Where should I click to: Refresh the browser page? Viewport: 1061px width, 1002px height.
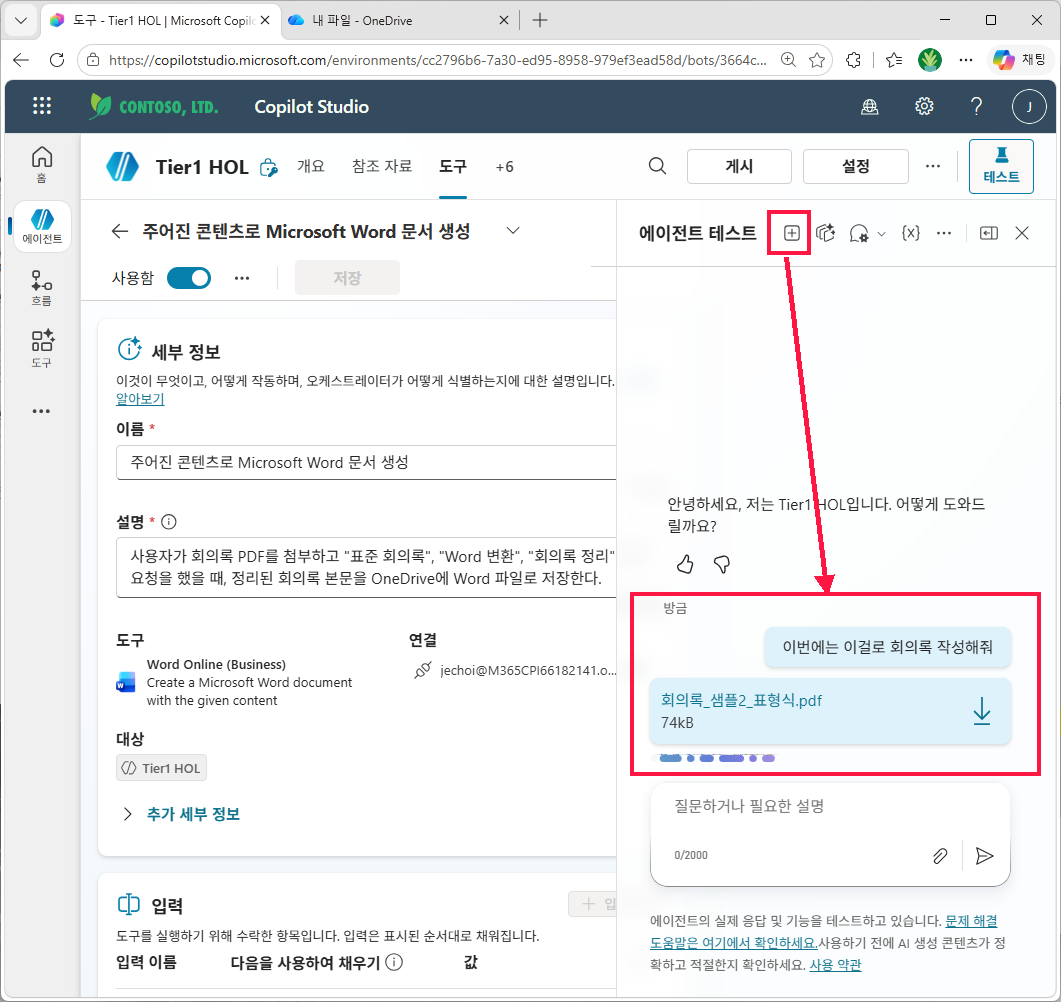(57, 60)
